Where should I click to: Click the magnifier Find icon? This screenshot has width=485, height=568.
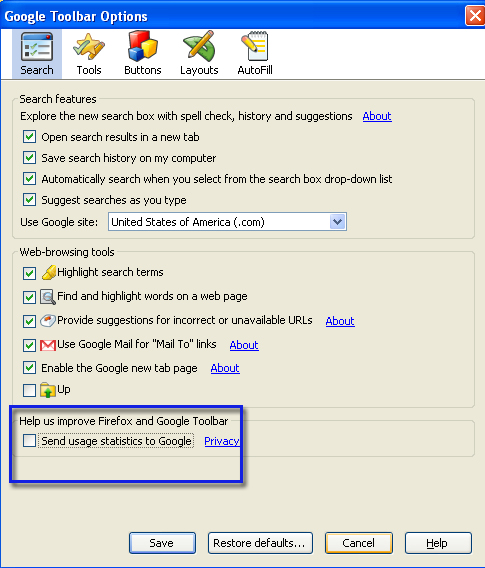click(47, 297)
